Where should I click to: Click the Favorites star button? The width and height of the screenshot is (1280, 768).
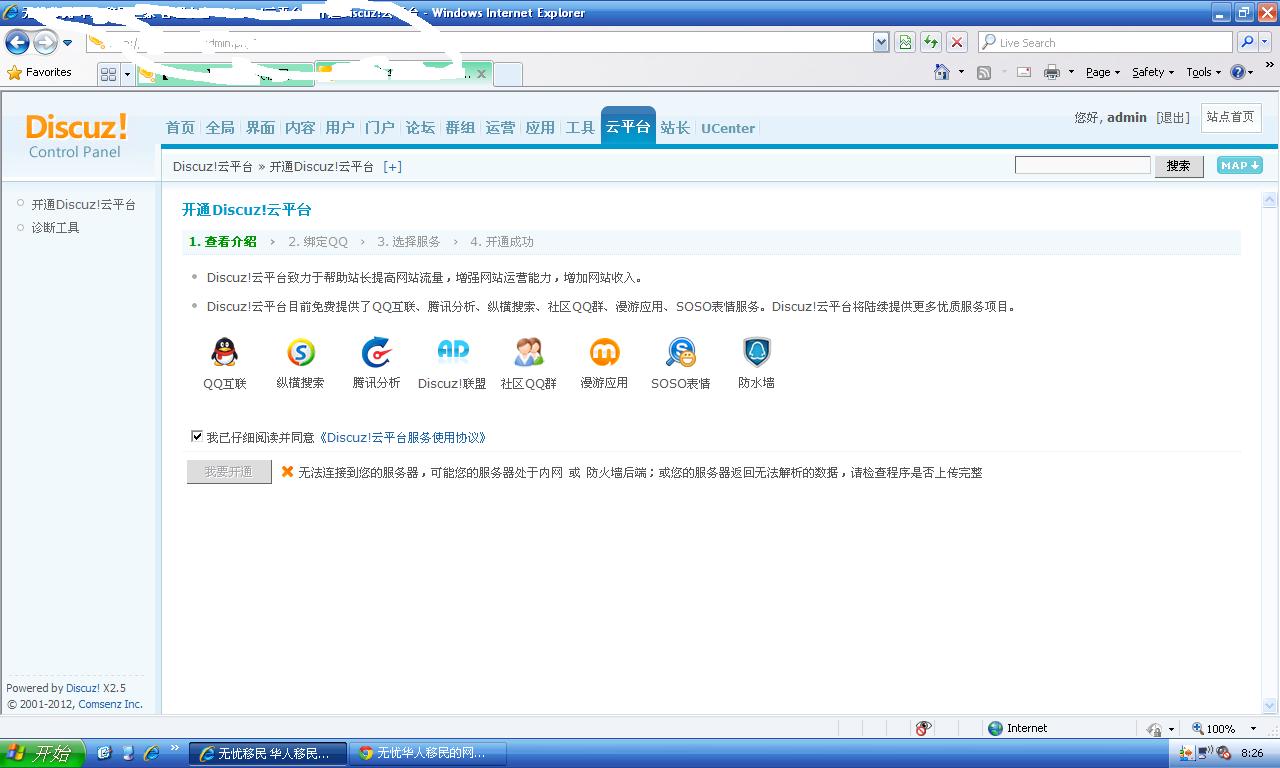pyautogui.click(x=40, y=72)
